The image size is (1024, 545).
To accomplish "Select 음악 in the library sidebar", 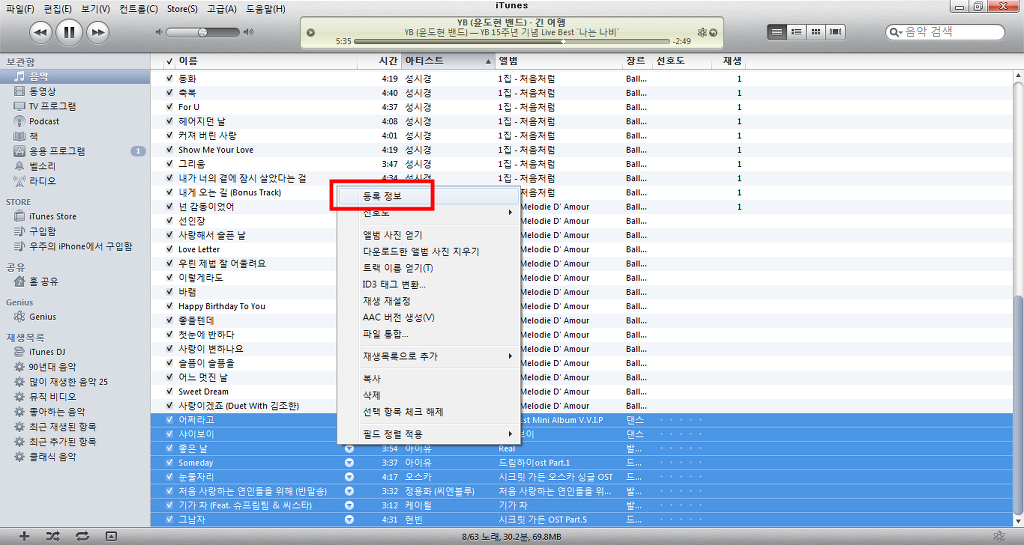I will [75, 76].
